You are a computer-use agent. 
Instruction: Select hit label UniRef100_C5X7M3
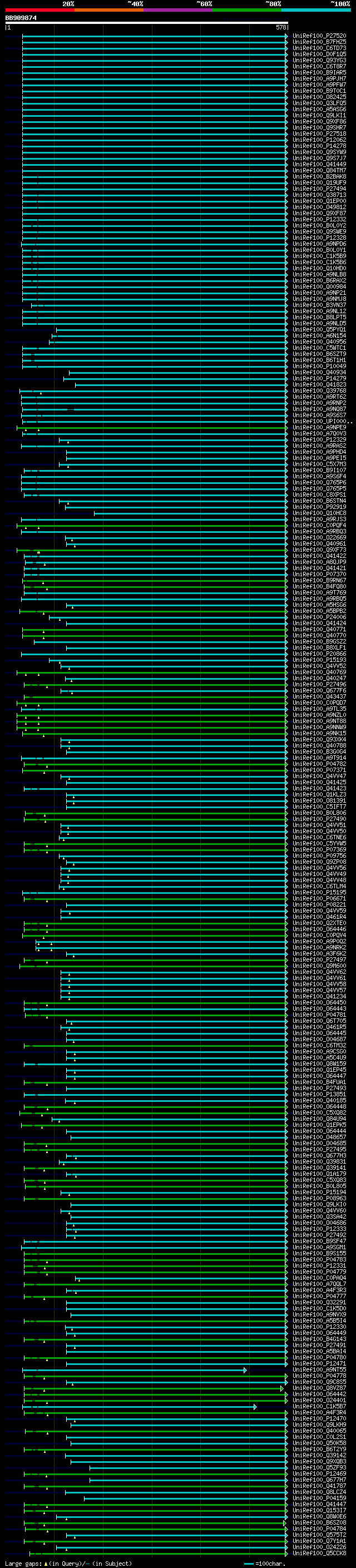319,464
